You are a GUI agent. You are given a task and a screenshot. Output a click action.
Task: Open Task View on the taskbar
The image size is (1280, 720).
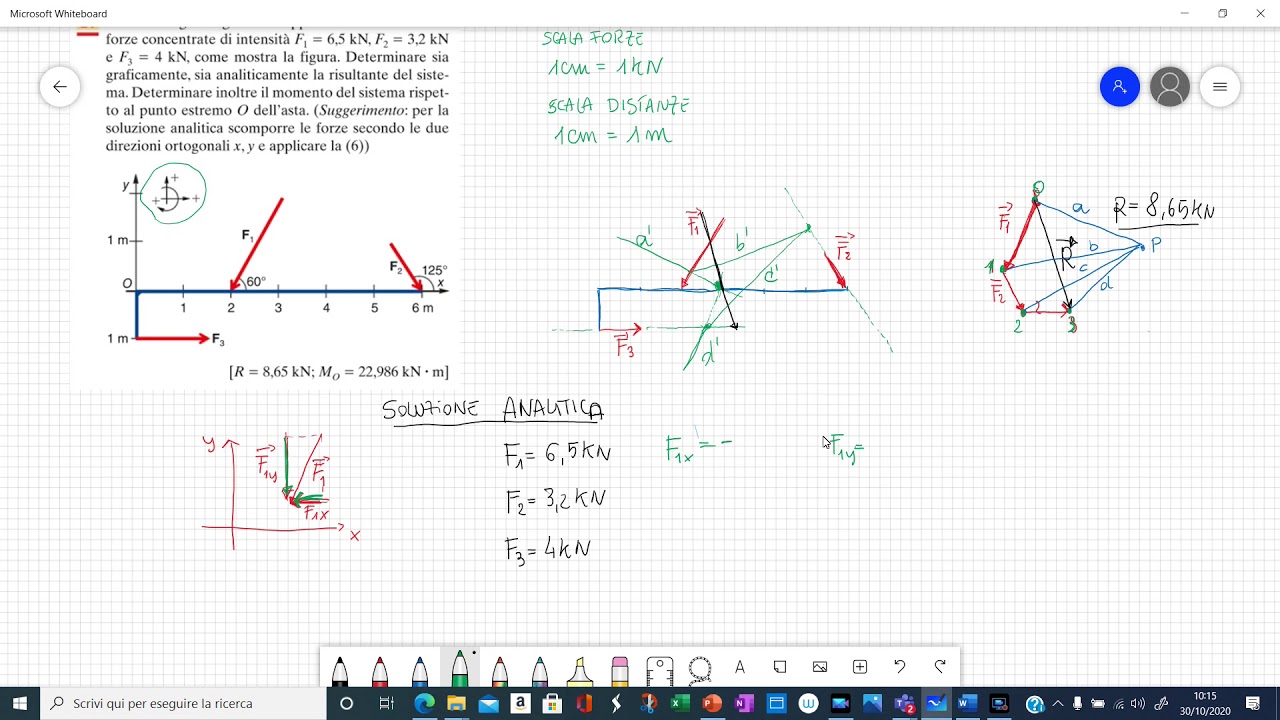pos(386,704)
